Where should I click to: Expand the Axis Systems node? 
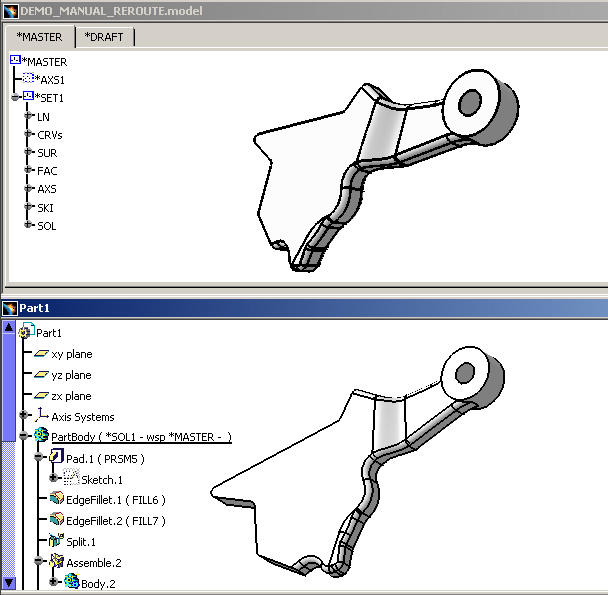[23, 415]
